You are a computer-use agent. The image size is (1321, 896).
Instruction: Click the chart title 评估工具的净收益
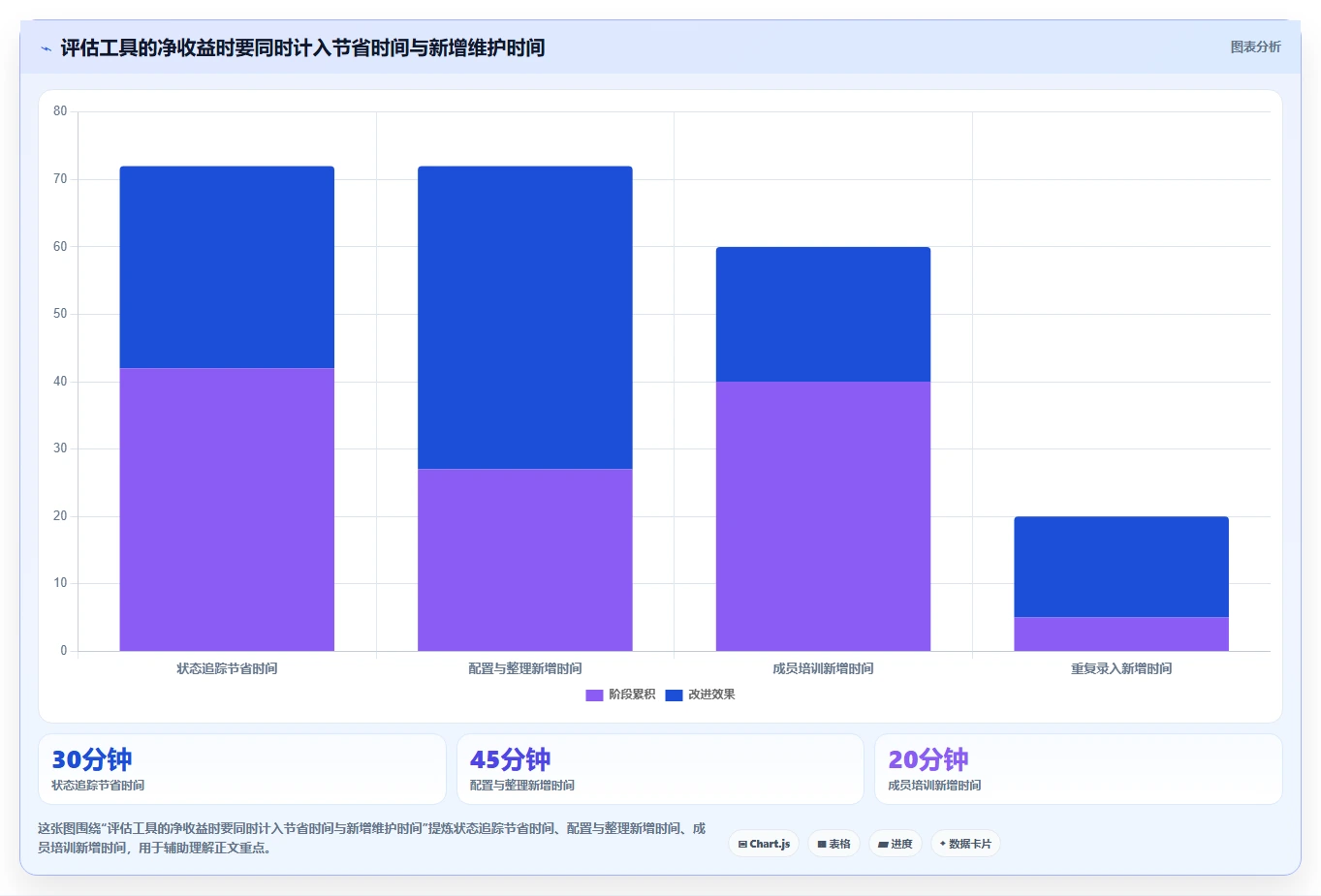tap(302, 47)
